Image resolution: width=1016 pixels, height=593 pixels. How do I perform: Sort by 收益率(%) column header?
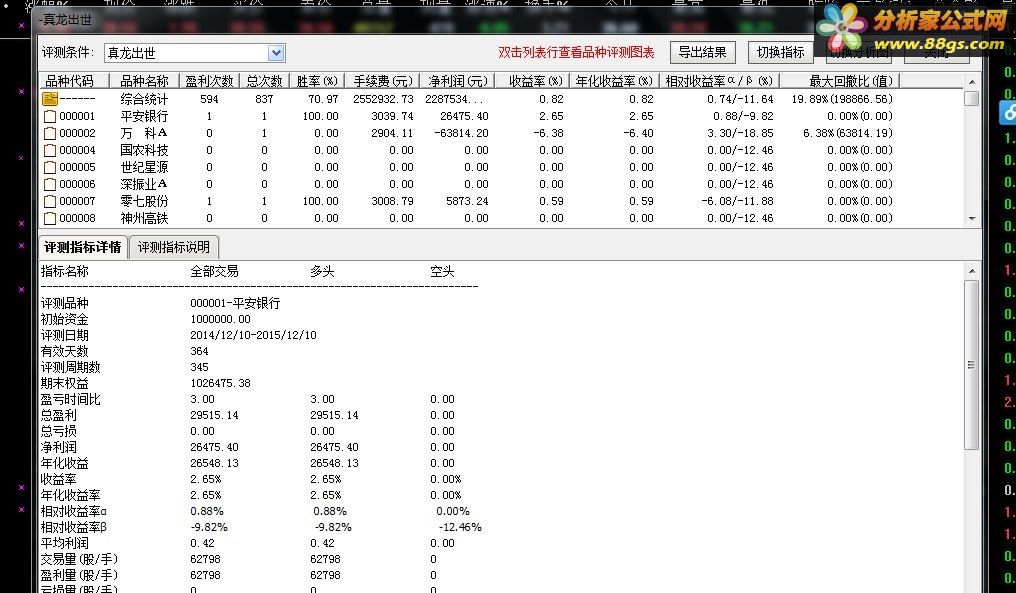pos(532,81)
